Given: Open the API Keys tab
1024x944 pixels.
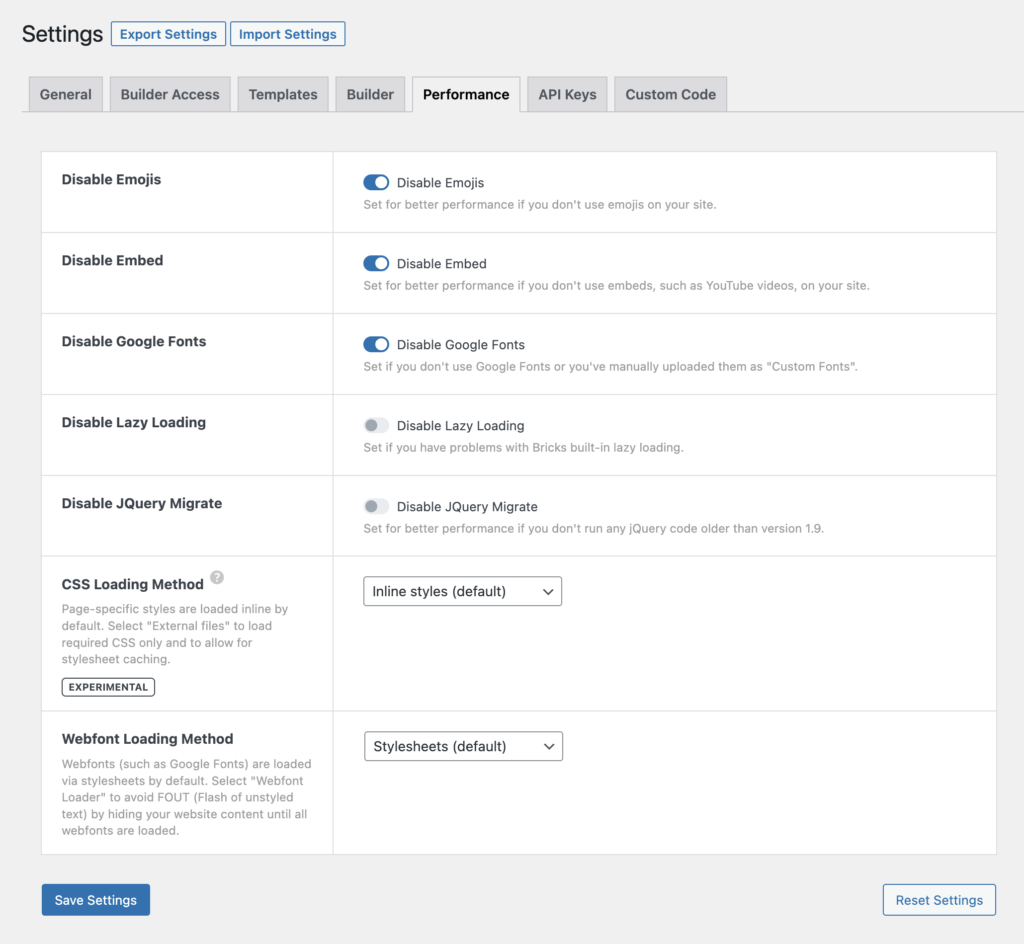Looking at the screenshot, I should coord(567,95).
